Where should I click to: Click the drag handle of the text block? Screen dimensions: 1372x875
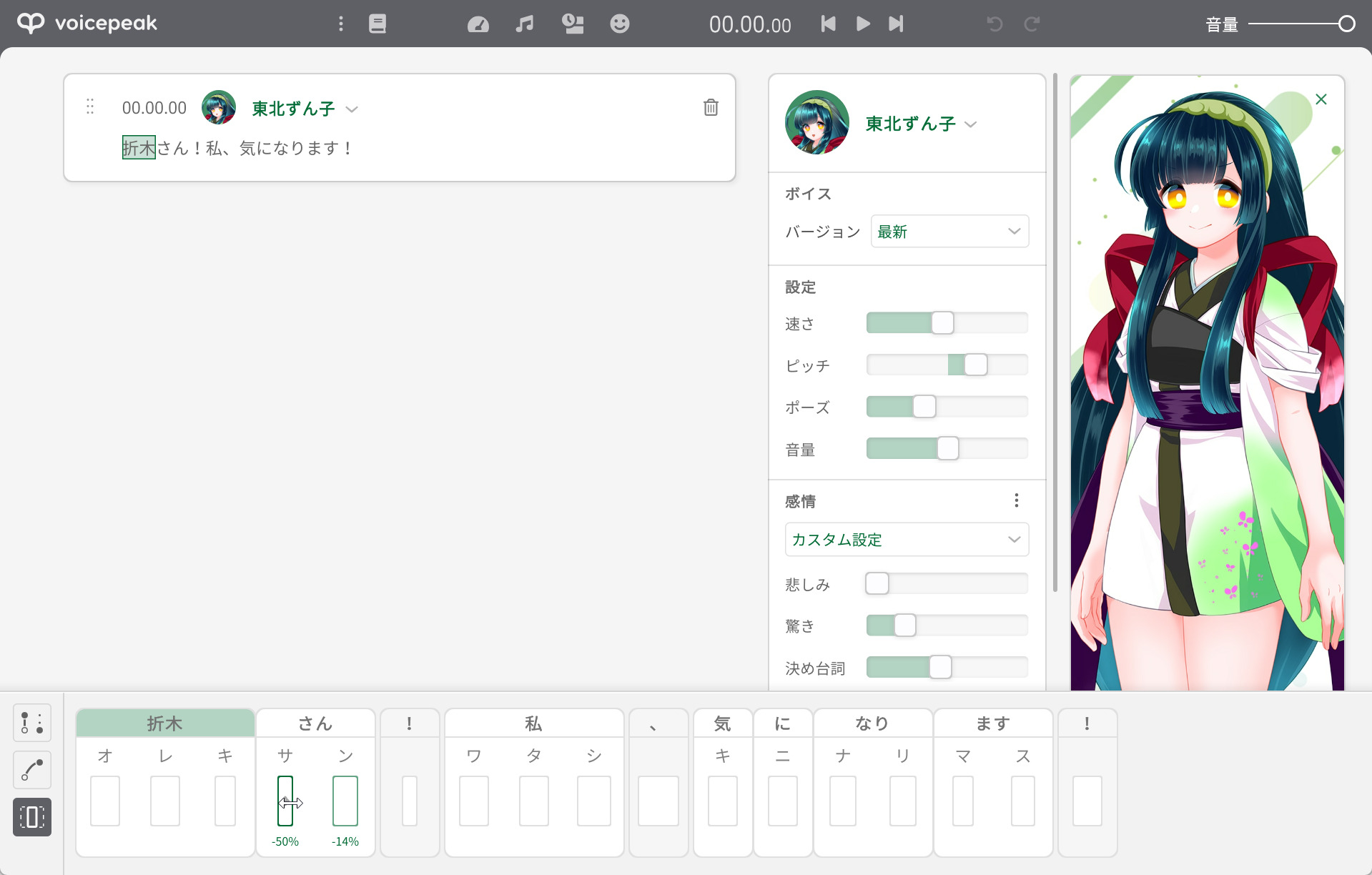90,107
